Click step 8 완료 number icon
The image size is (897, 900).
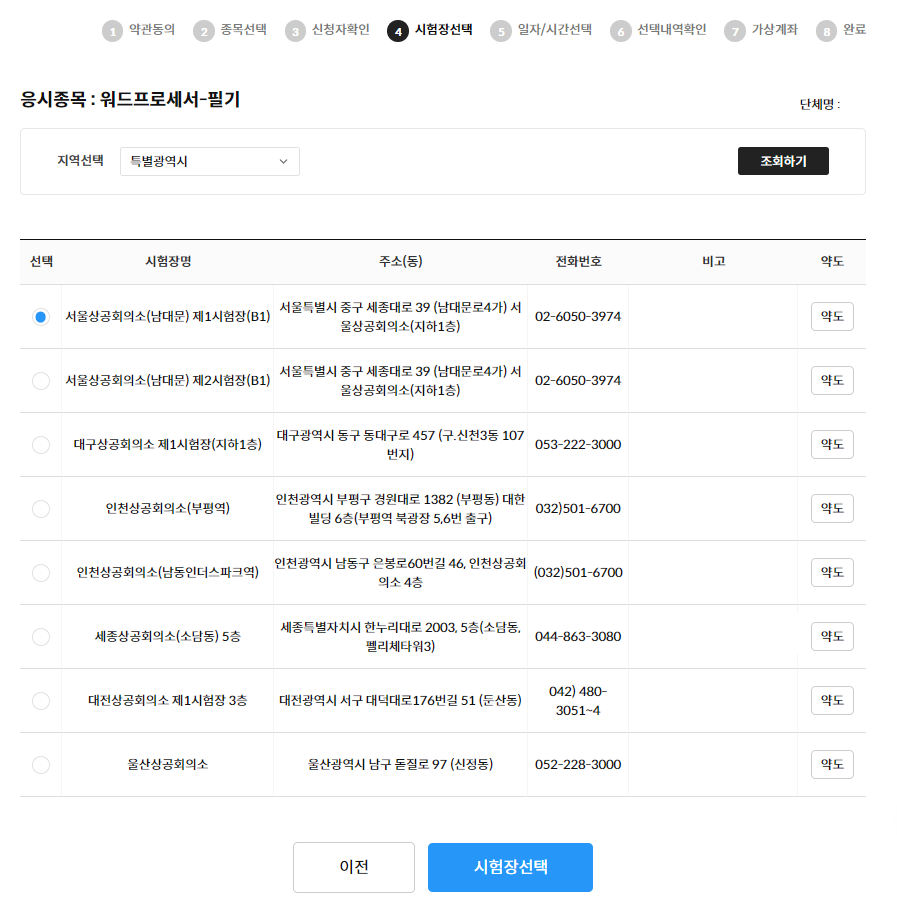[x=826, y=31]
